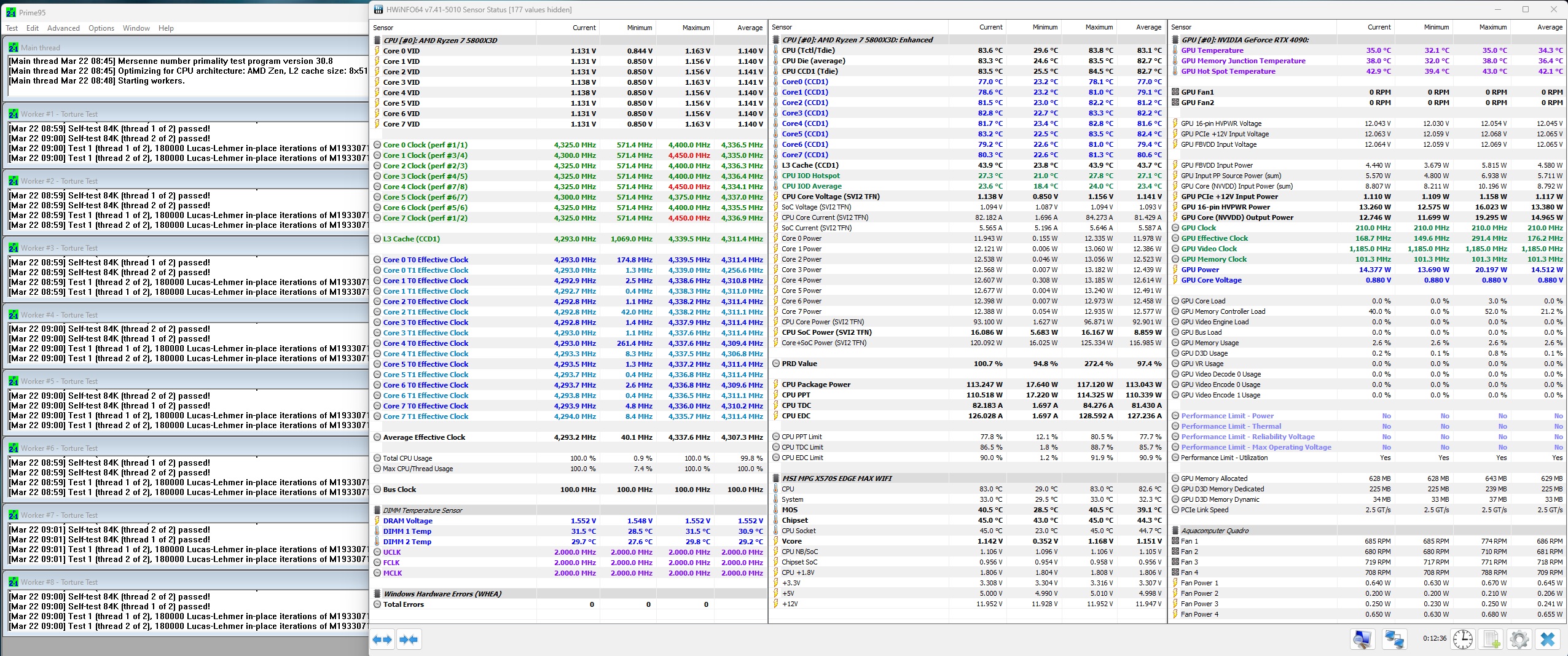Click the lightning icon beside CPU Package Power
The width and height of the screenshot is (1568, 656).
coord(777,385)
